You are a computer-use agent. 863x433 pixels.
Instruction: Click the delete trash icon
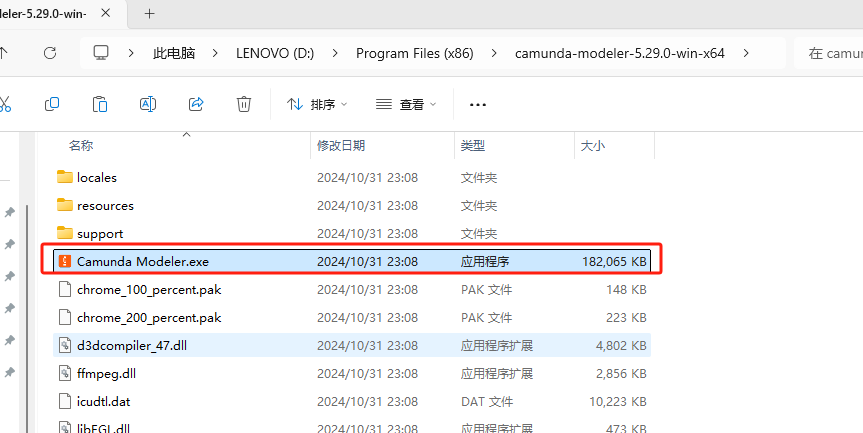coord(244,103)
